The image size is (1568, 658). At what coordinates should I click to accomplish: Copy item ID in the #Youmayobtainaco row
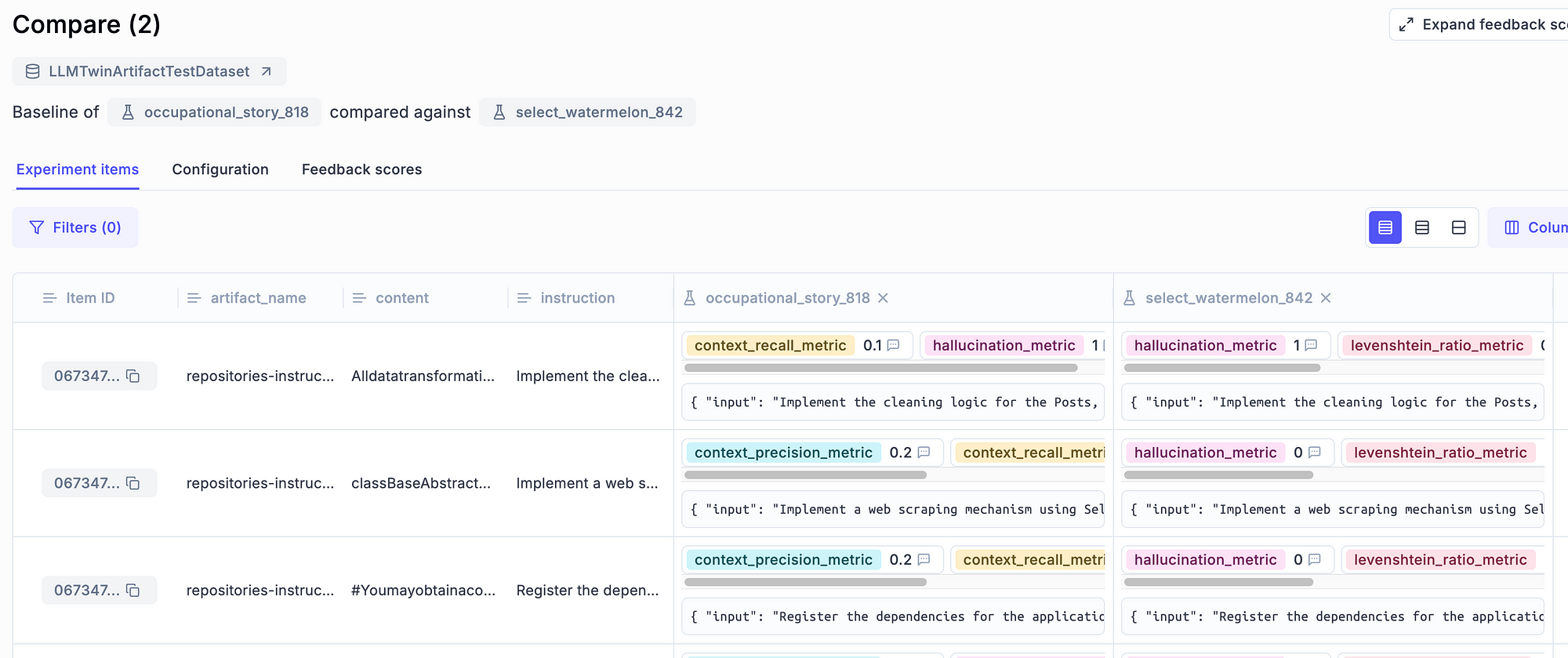(x=133, y=591)
